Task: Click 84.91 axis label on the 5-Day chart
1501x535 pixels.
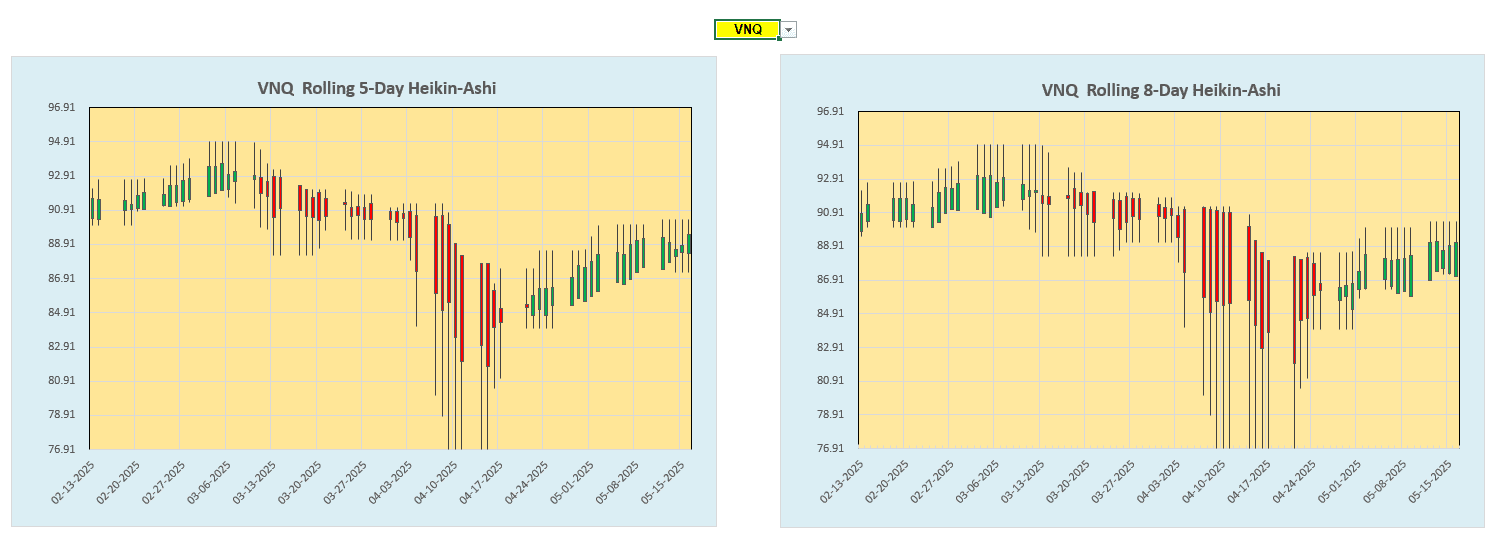Action: point(62,312)
